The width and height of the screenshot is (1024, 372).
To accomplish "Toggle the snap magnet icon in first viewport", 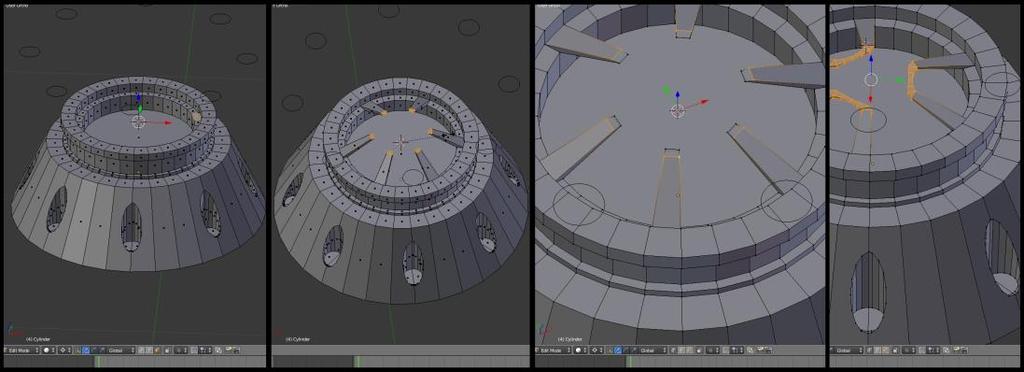I will coord(194,350).
